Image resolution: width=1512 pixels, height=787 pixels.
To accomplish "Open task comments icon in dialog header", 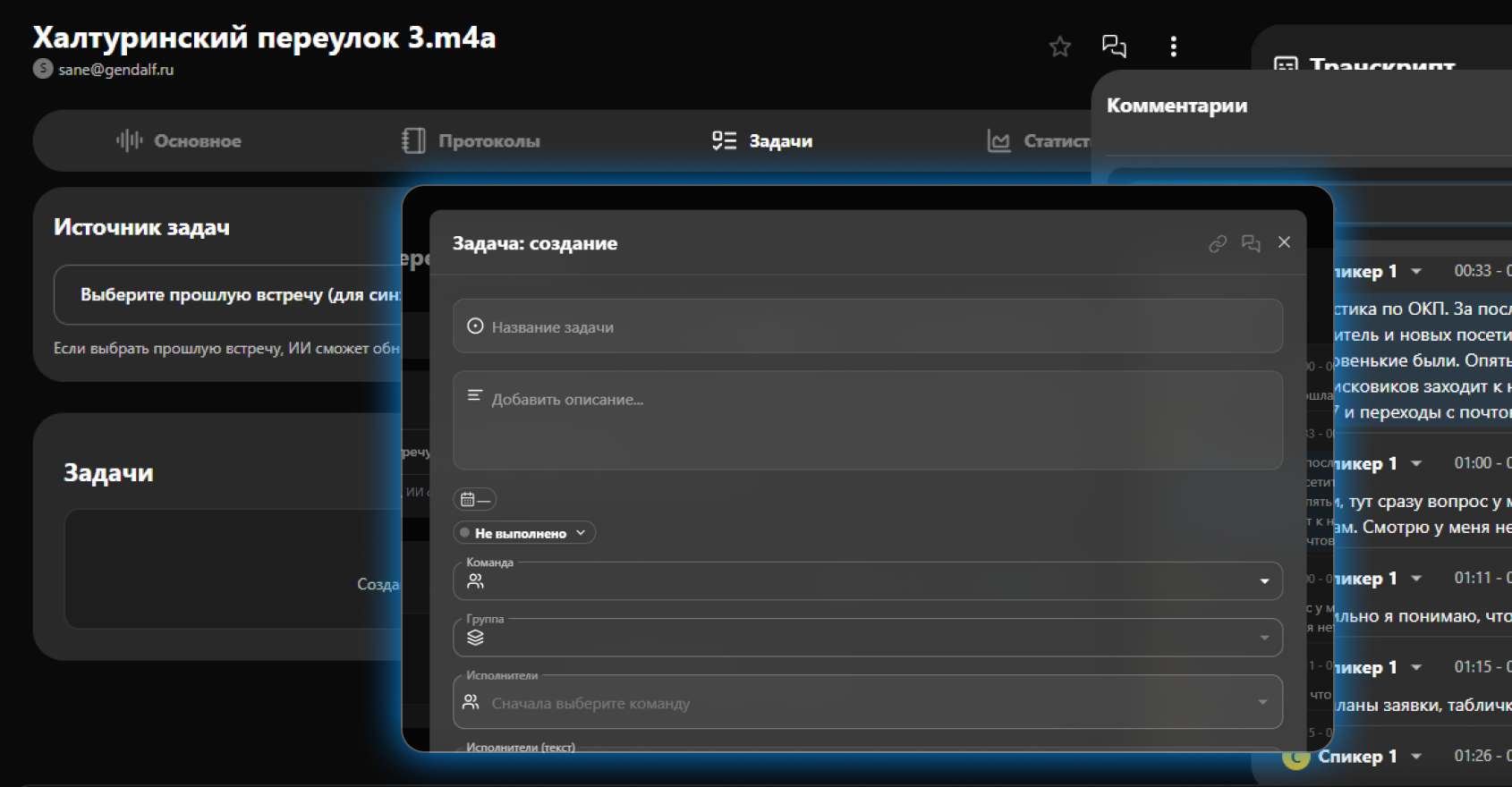I will pos(1251,243).
